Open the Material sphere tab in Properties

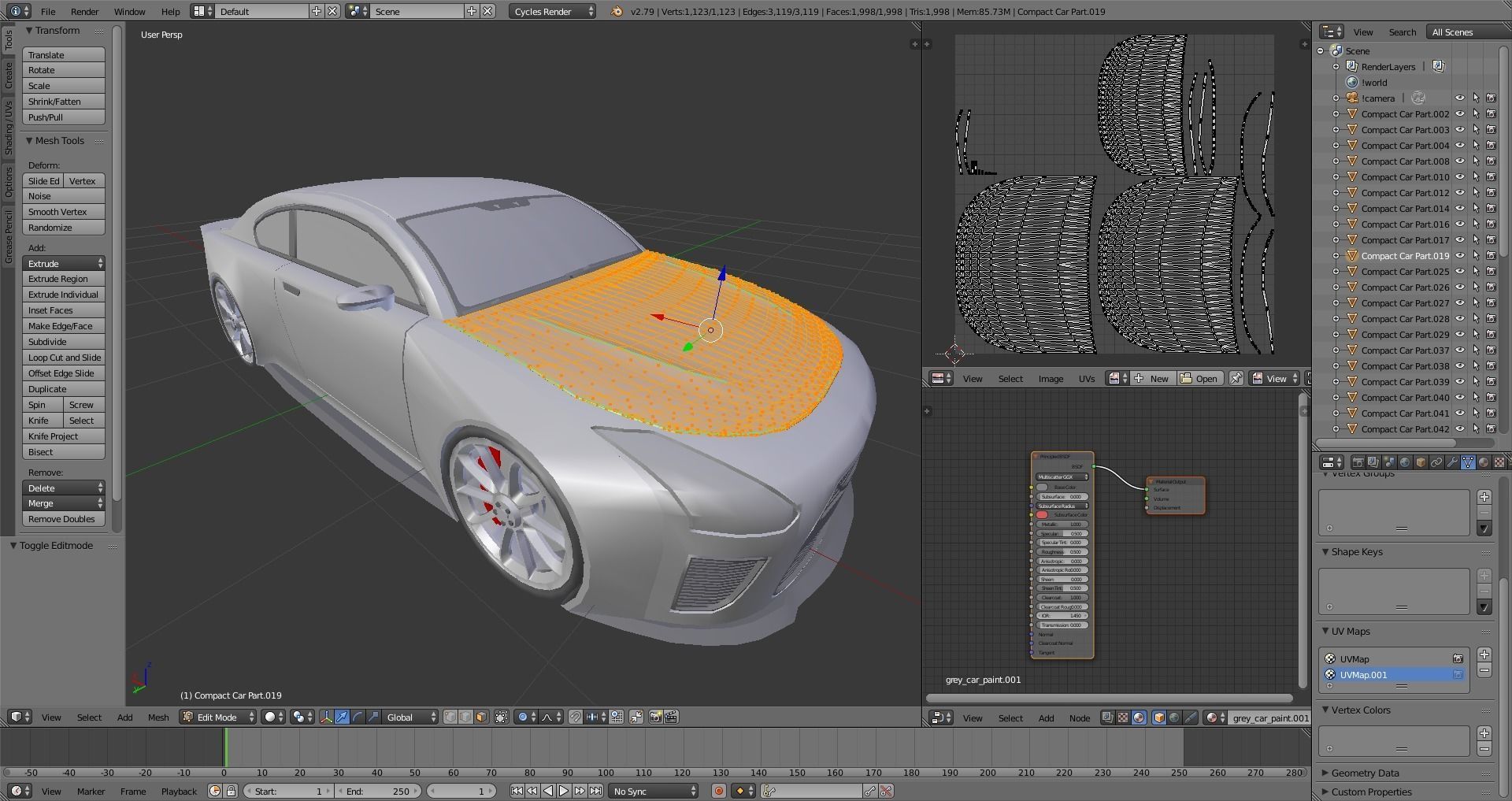1484,462
